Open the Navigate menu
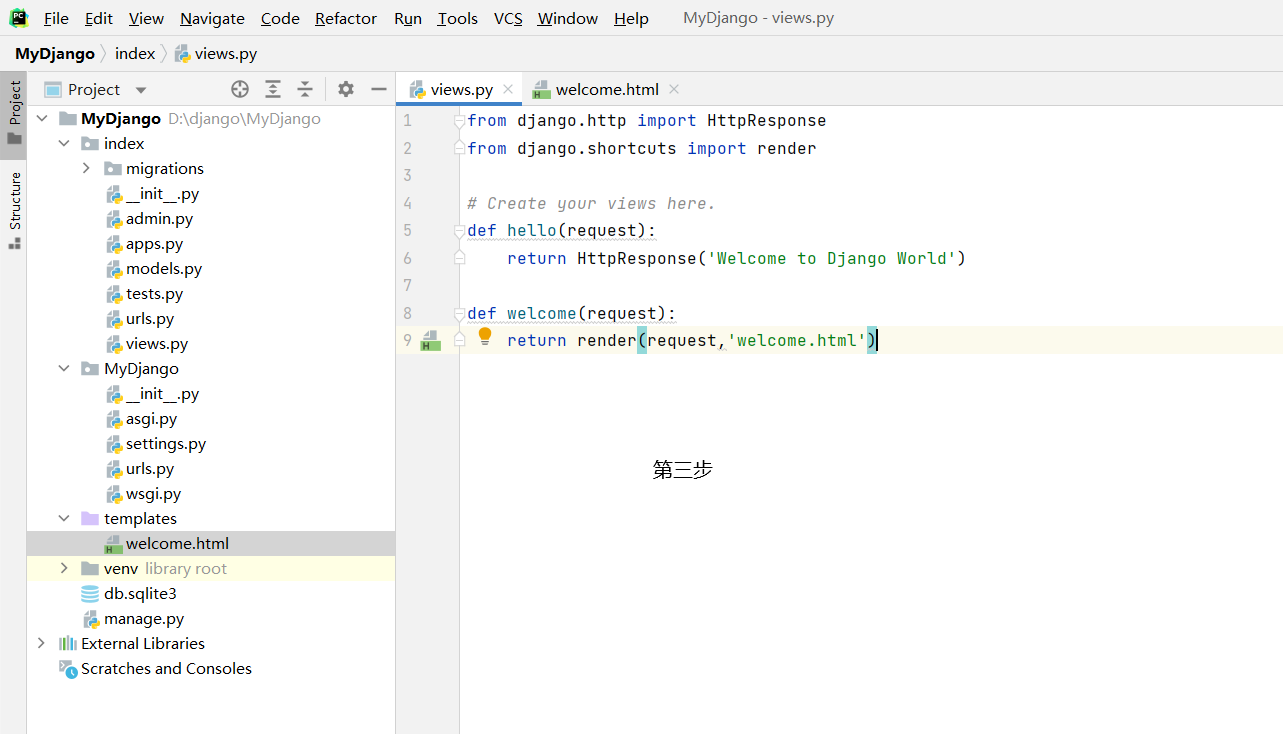 [212, 18]
